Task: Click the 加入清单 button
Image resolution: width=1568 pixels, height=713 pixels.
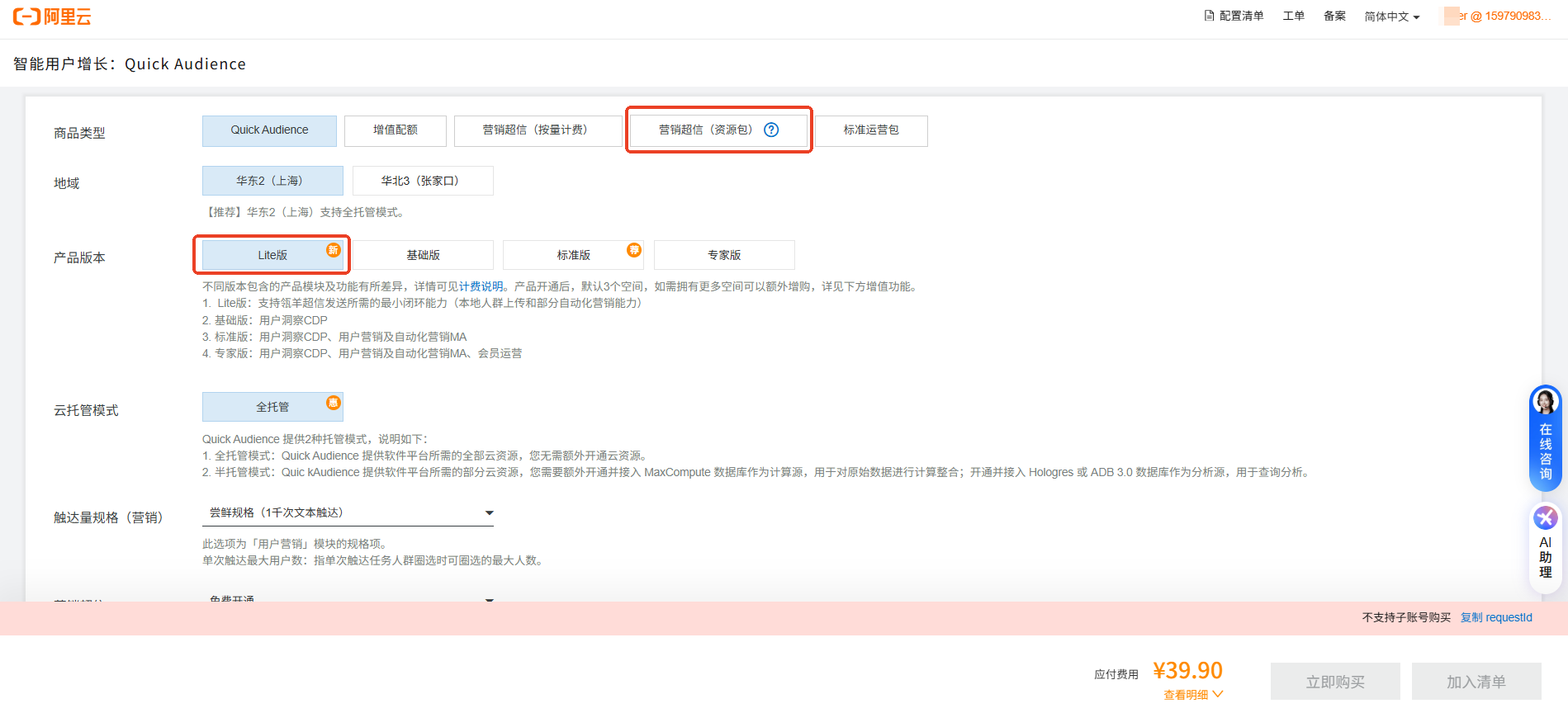Action: [x=1476, y=682]
